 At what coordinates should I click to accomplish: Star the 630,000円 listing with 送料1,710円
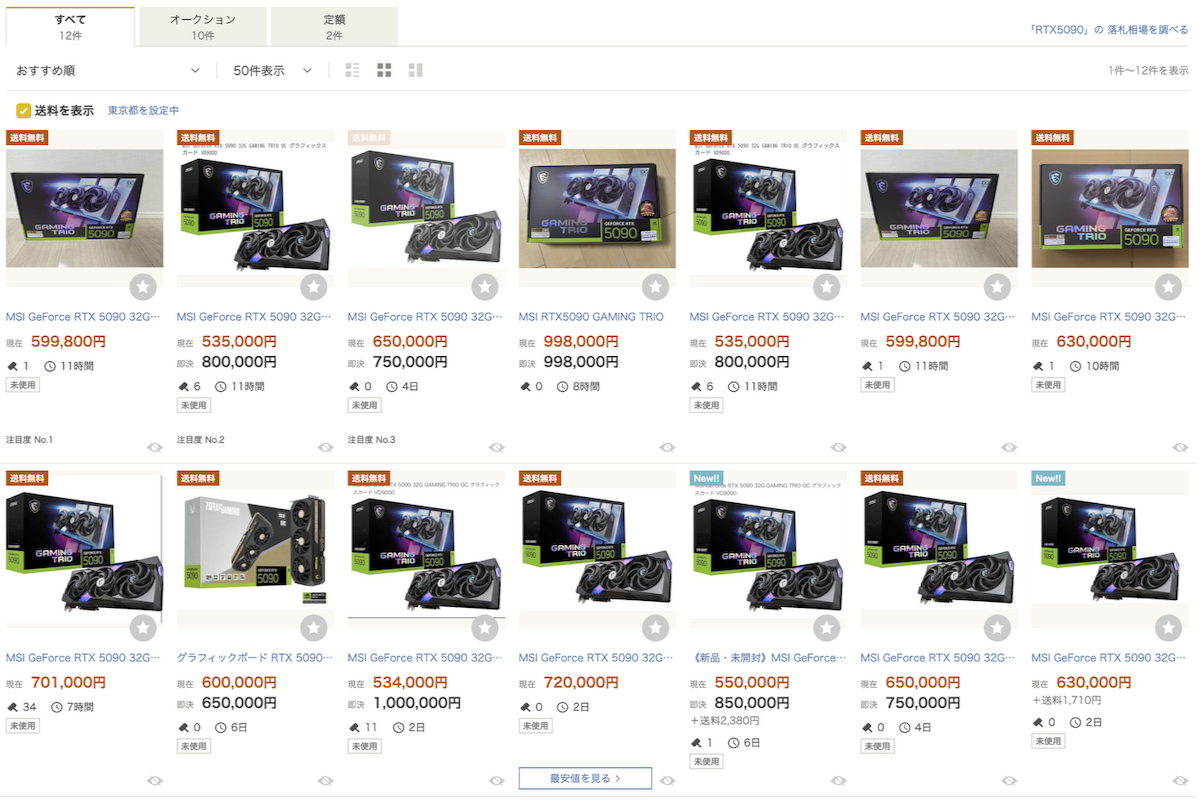click(1168, 628)
